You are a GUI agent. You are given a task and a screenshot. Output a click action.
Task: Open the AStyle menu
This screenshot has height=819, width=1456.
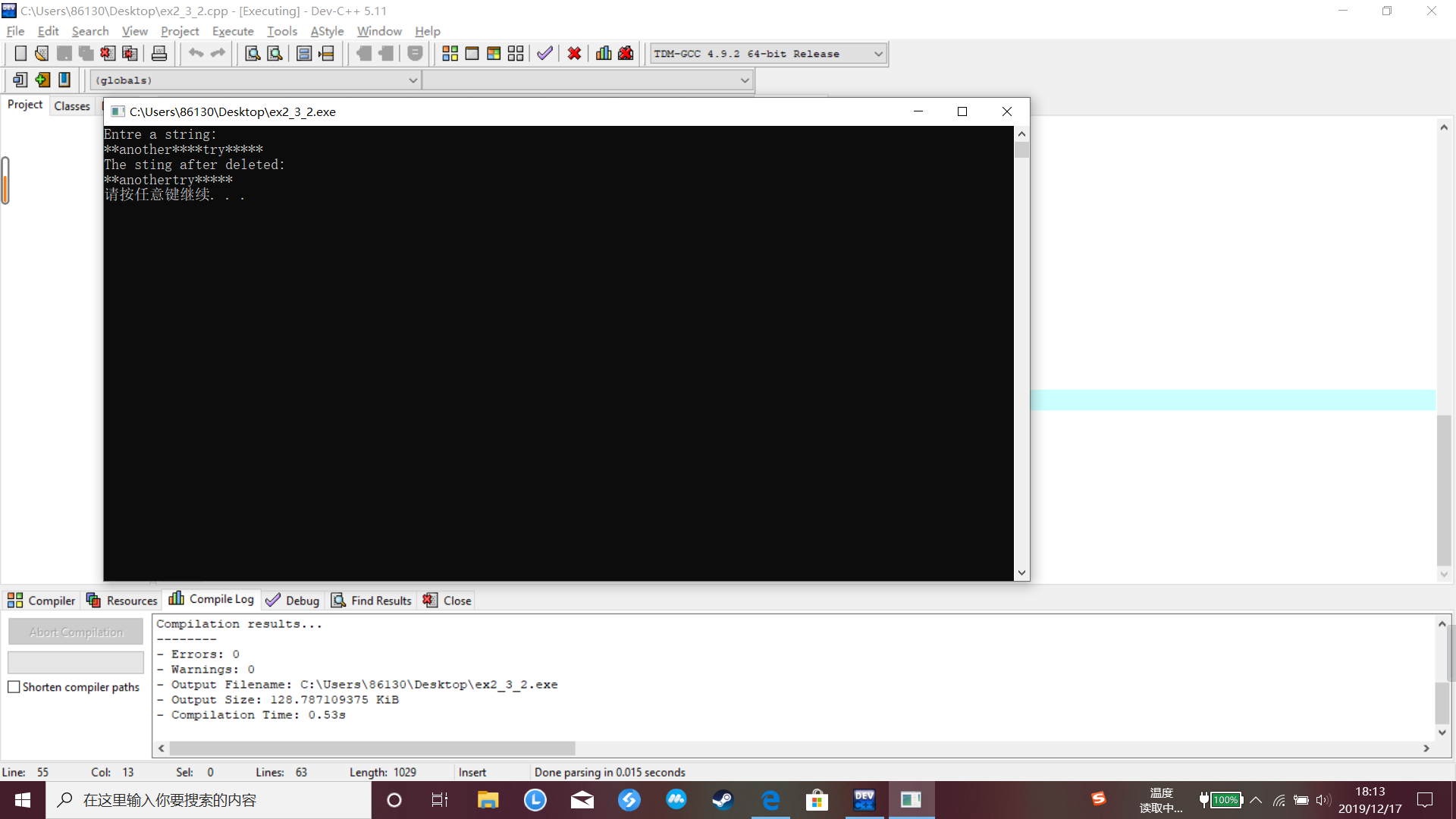click(327, 31)
